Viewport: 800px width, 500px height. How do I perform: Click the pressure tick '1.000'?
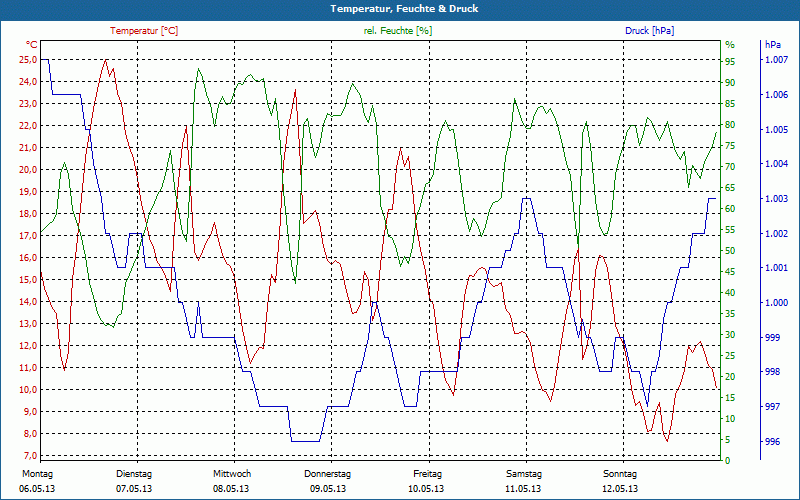point(776,303)
